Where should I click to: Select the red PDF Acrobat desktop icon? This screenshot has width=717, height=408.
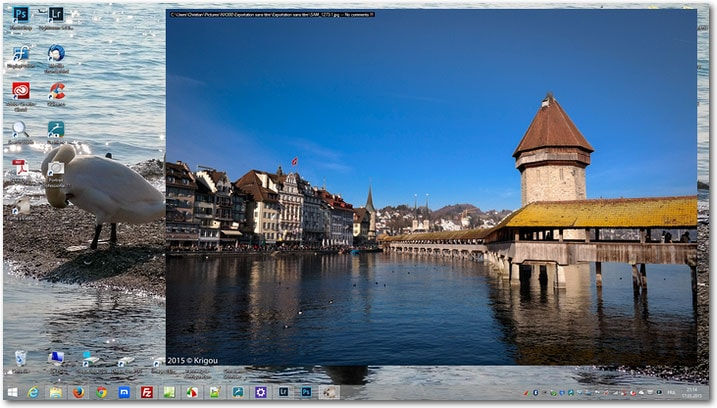(20, 168)
